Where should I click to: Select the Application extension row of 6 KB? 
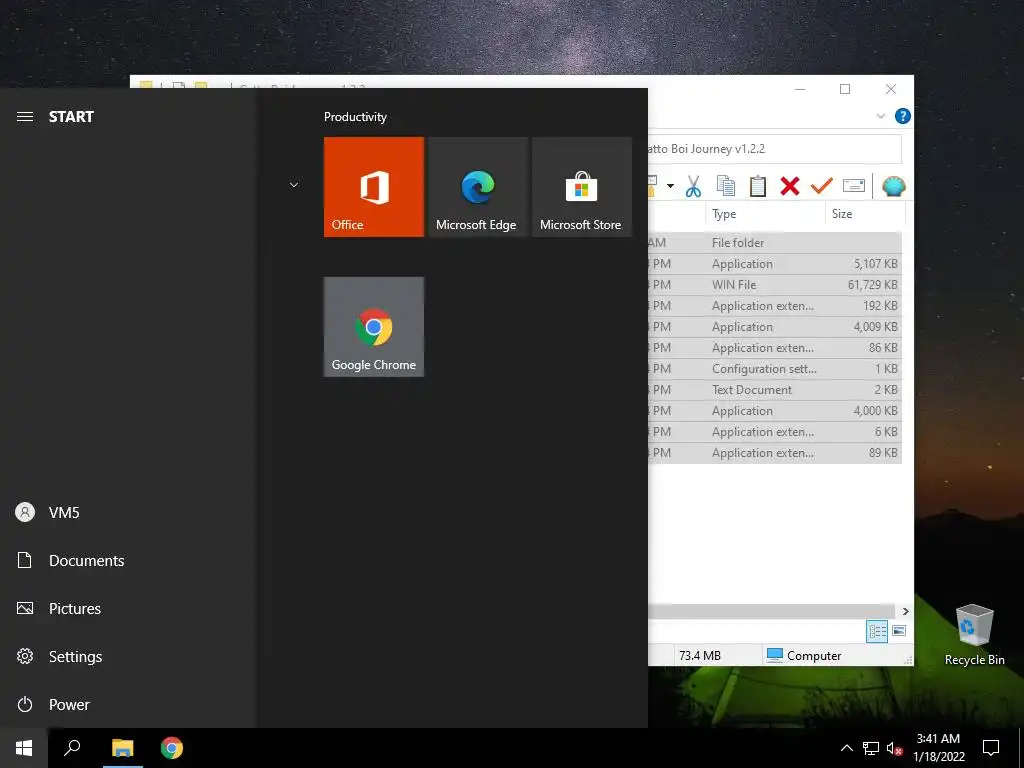pyautogui.click(x=775, y=432)
